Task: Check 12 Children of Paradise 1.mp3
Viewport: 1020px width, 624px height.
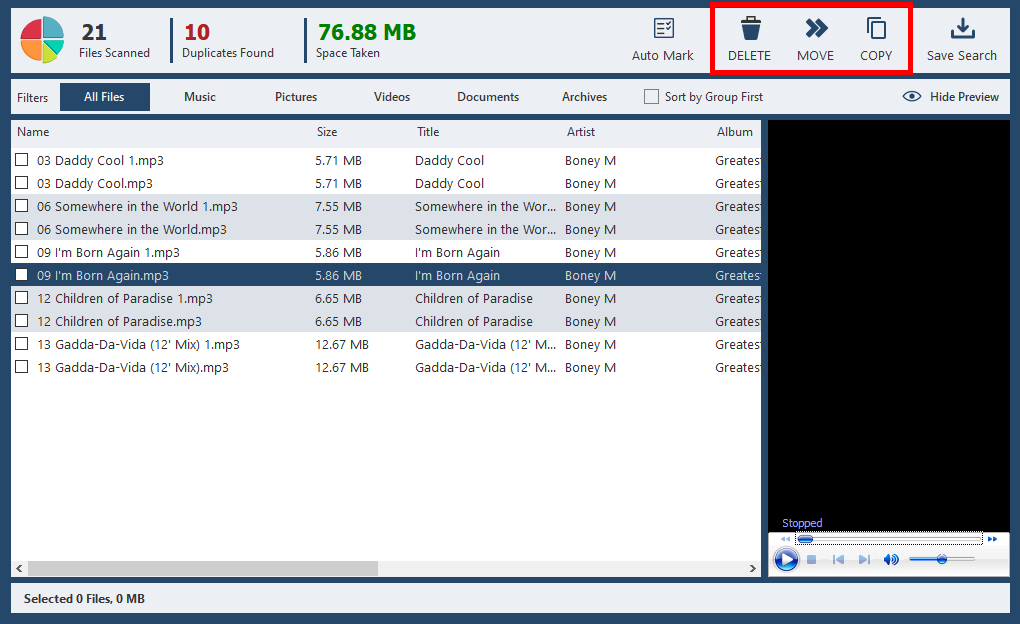Action: [21, 298]
